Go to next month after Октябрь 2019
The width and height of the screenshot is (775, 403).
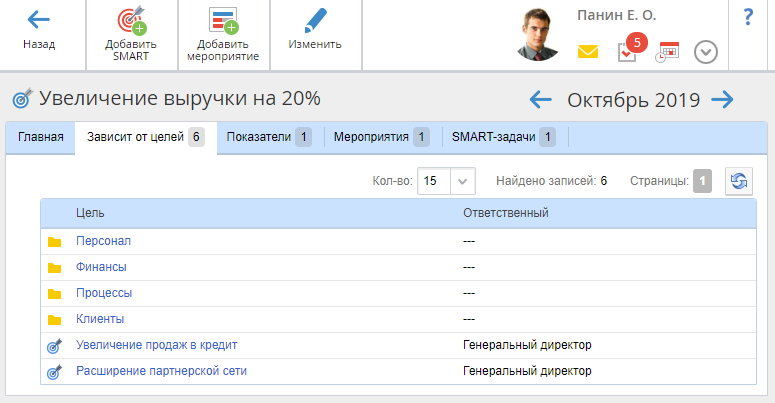point(722,99)
